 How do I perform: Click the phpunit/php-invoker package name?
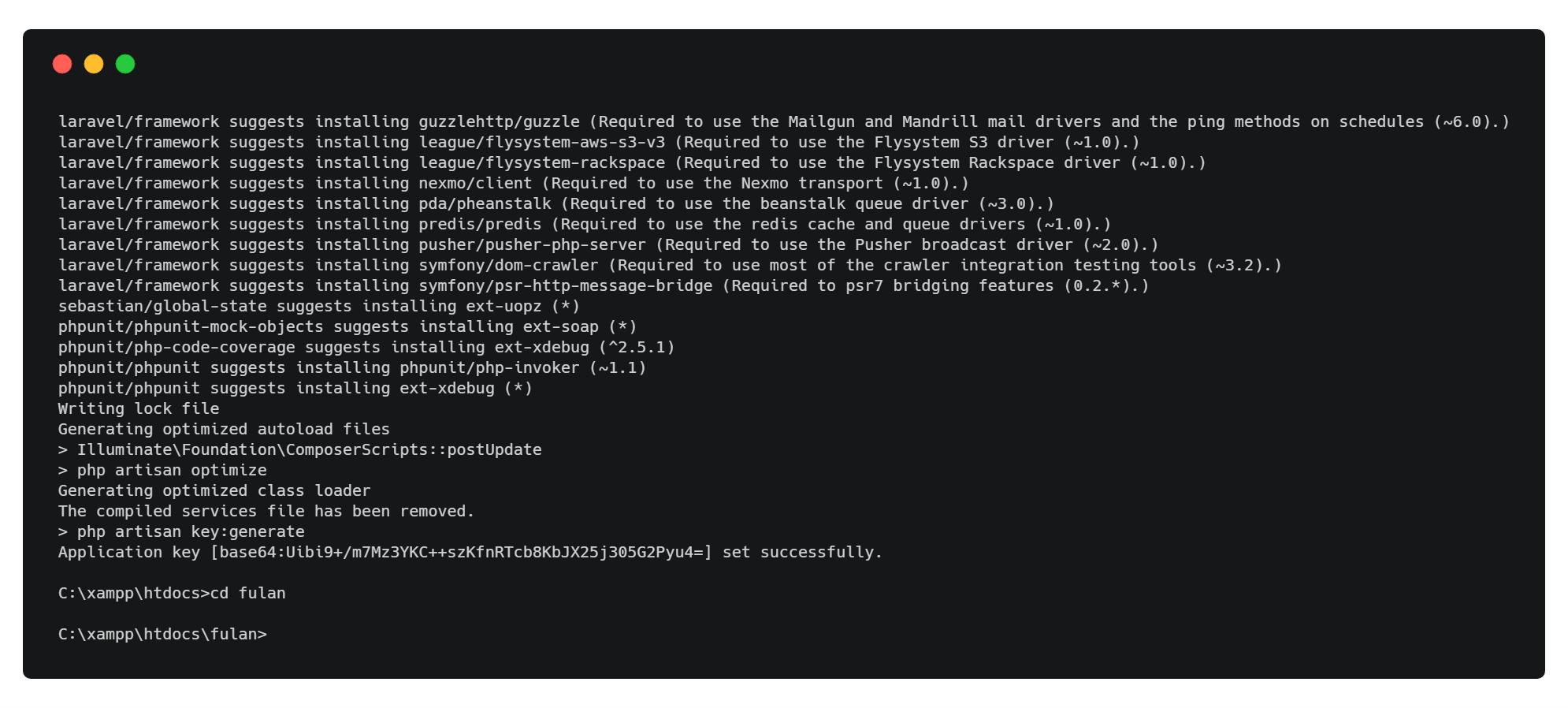click(x=489, y=367)
